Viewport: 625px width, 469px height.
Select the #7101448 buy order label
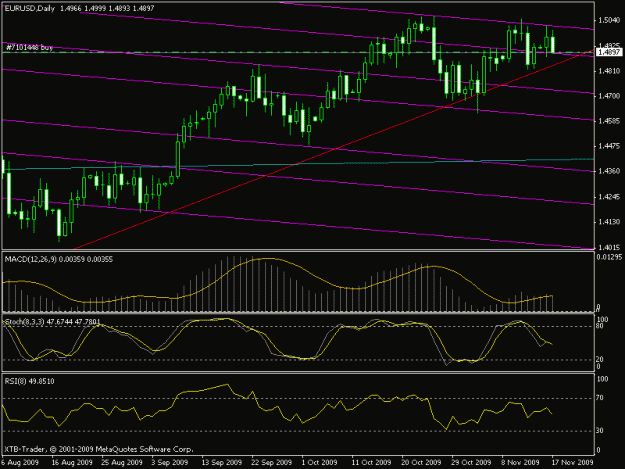[x=29, y=47]
